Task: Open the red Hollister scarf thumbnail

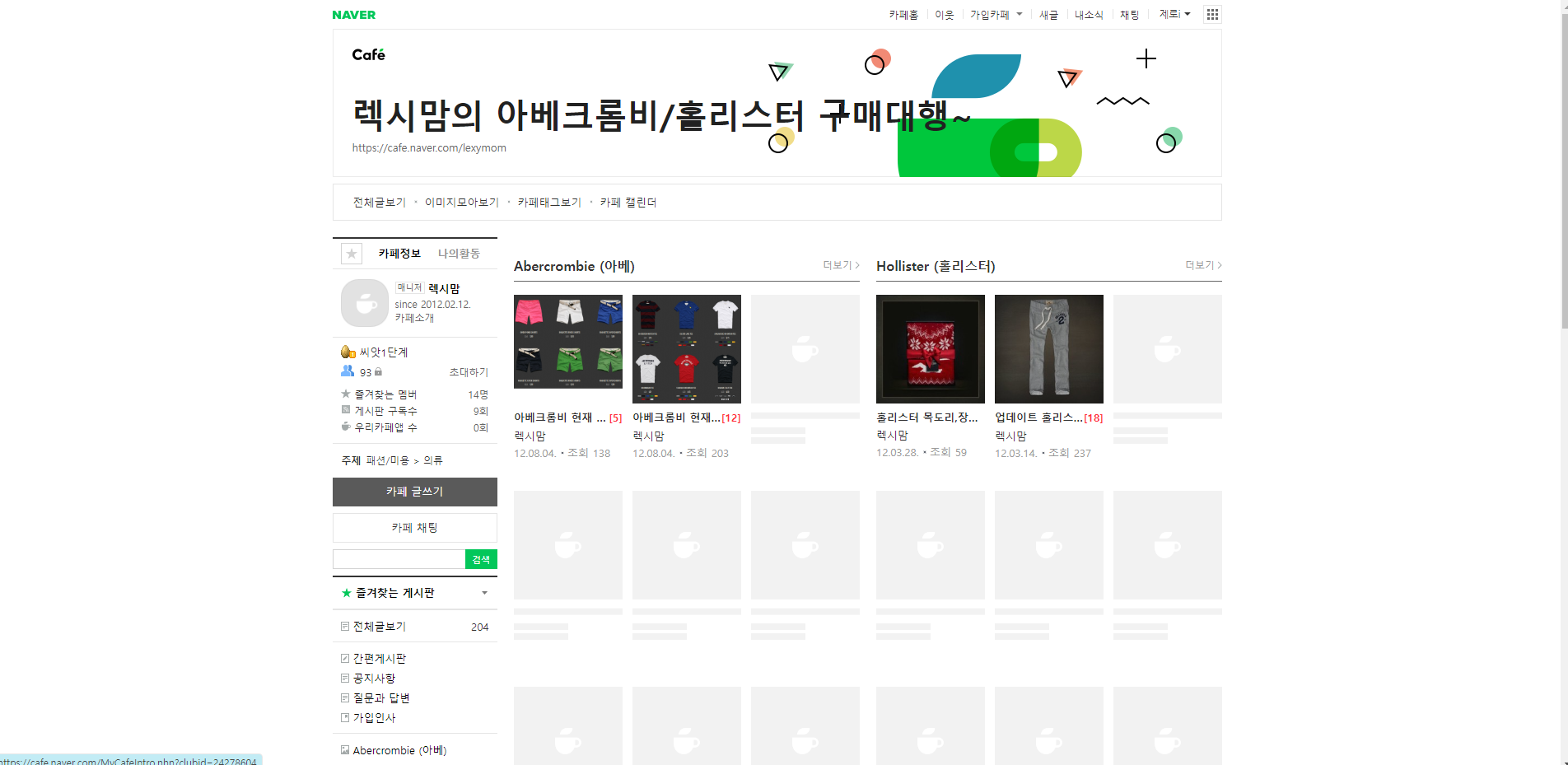Action: coord(931,349)
